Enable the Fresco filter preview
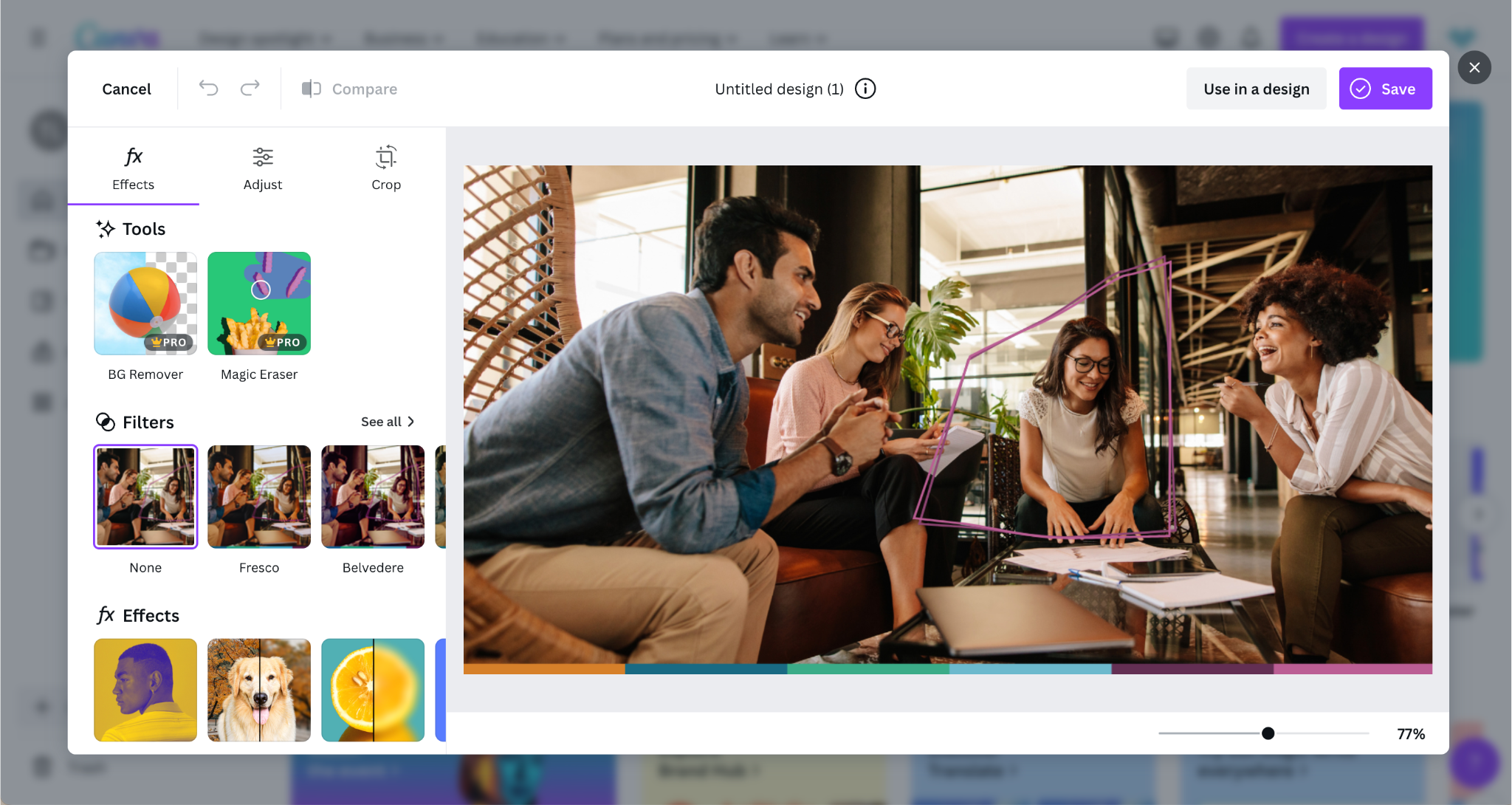This screenshot has width=1512, height=805. 258,496
